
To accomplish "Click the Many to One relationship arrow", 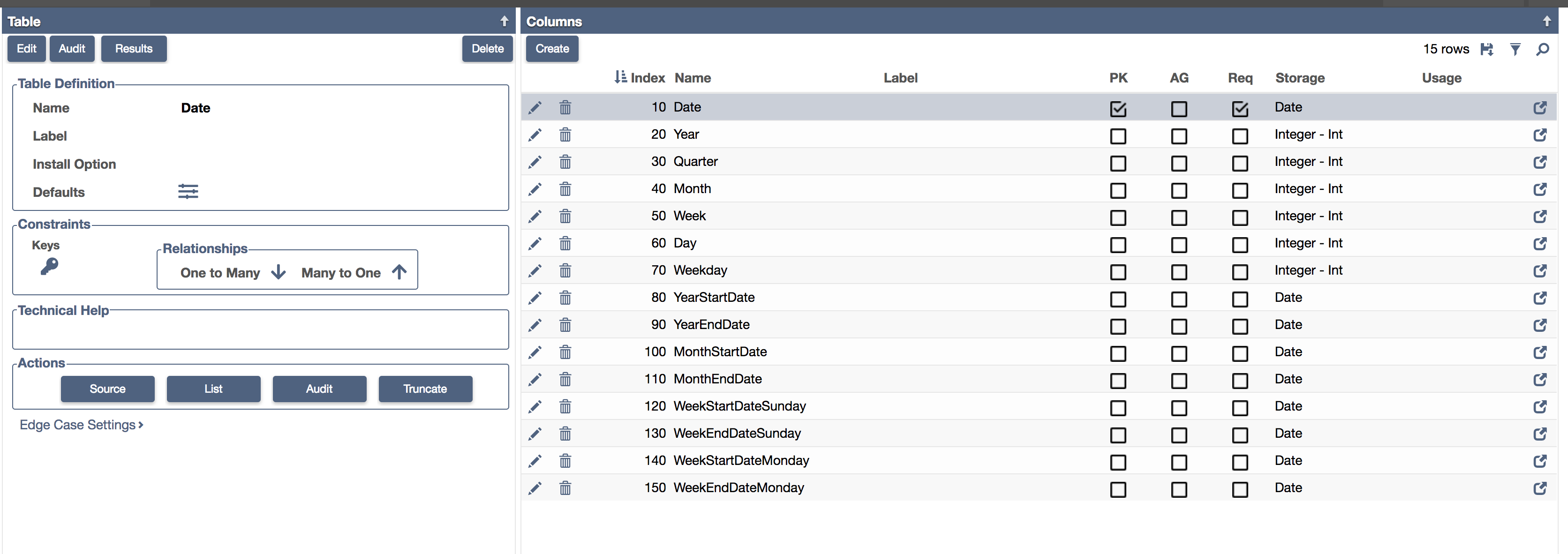I will coord(399,272).
